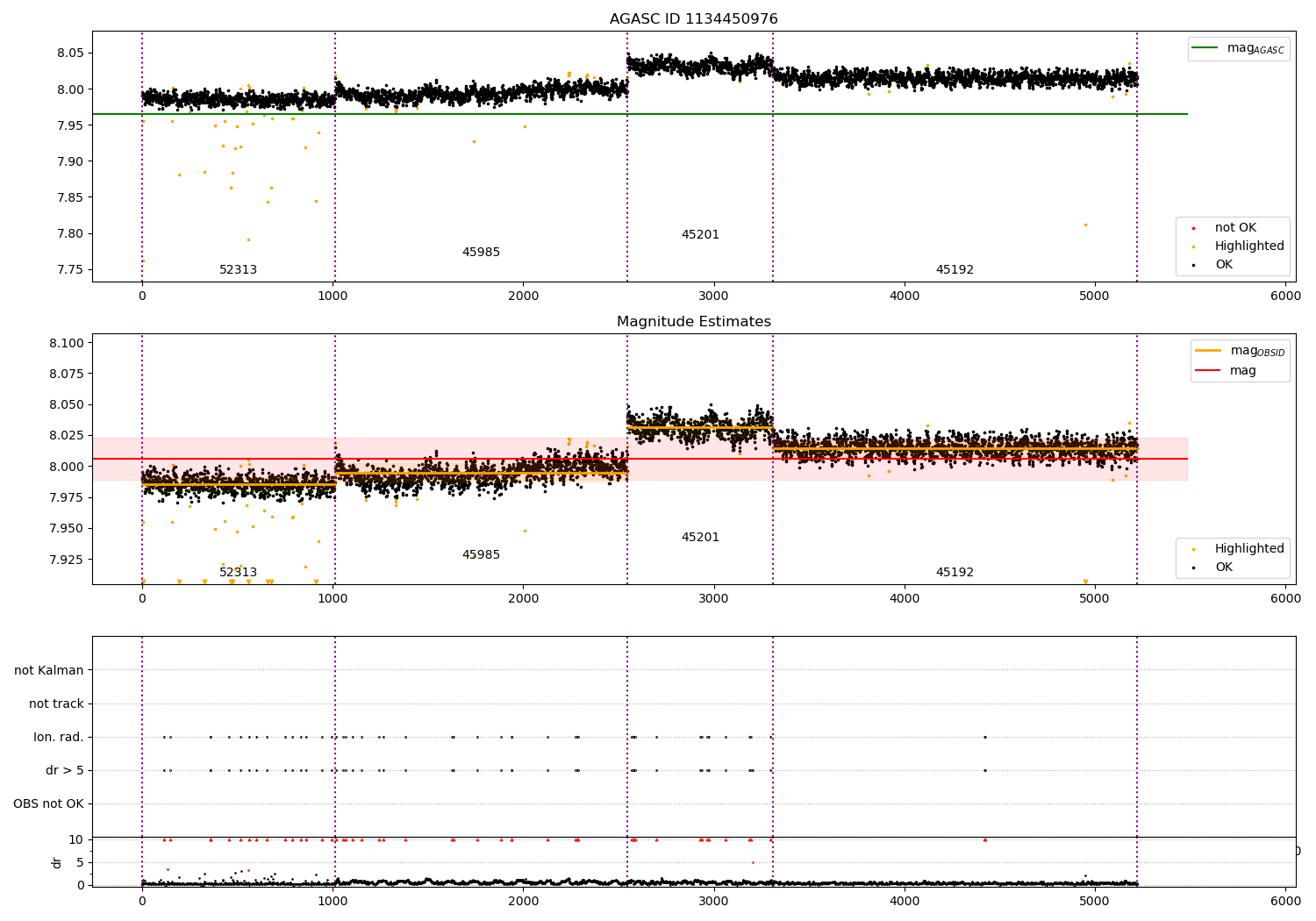Click obsid label 45985 in Magnitude Estimates plot
Viewport: 1316px width, 921px height.
(481, 555)
